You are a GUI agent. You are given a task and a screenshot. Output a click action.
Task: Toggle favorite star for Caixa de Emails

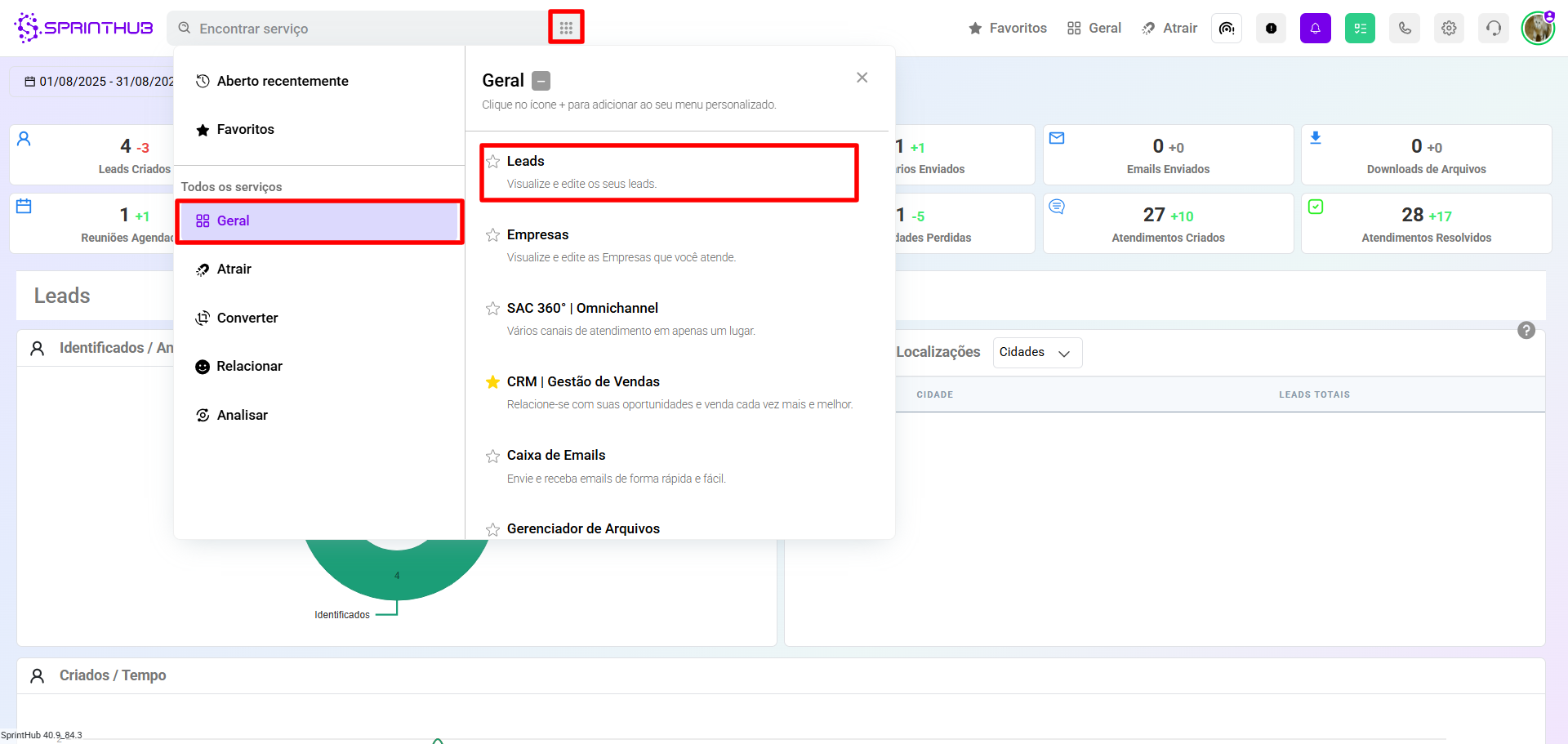click(x=493, y=456)
